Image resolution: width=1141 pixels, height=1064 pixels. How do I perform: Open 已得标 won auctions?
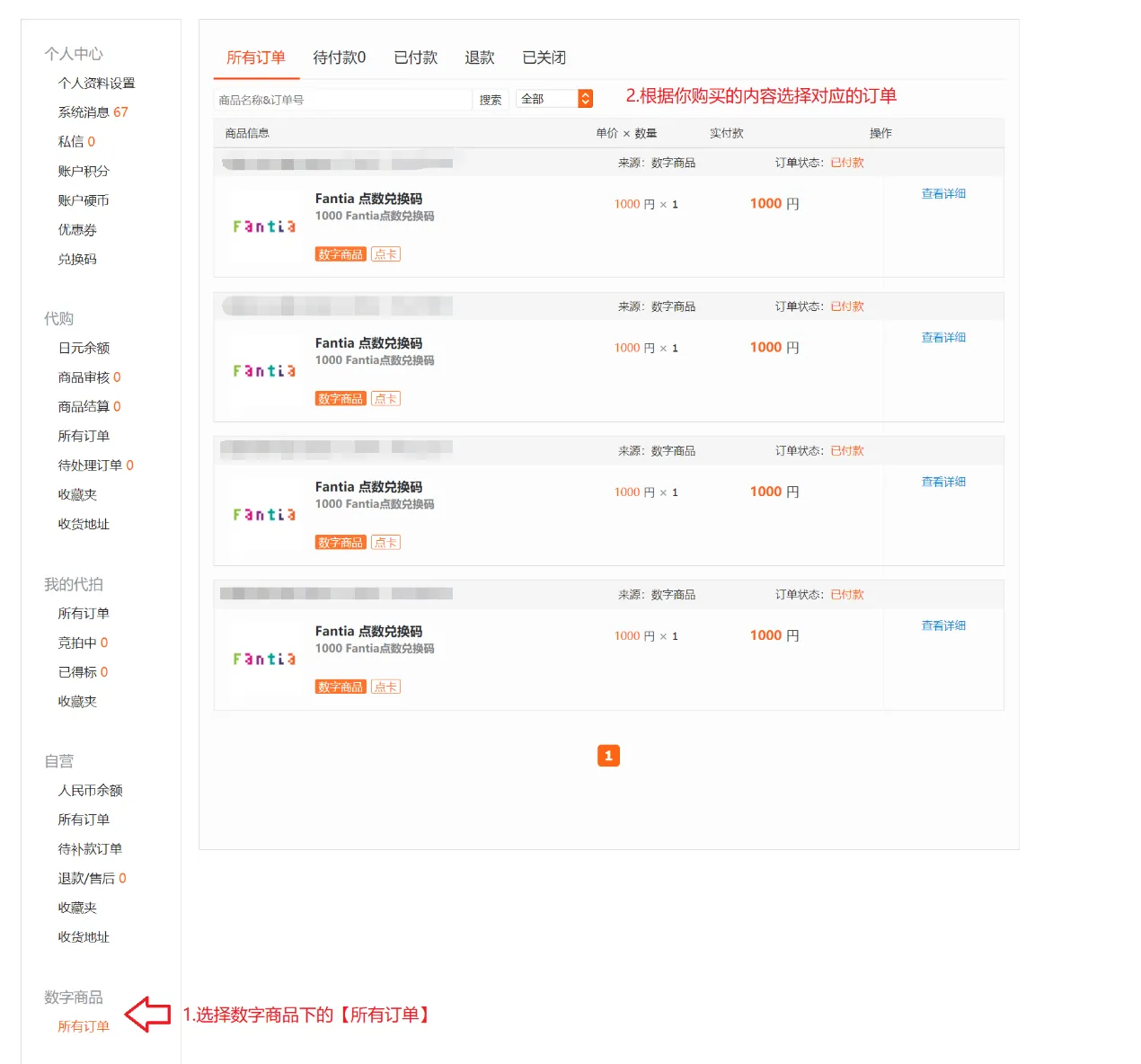83,672
